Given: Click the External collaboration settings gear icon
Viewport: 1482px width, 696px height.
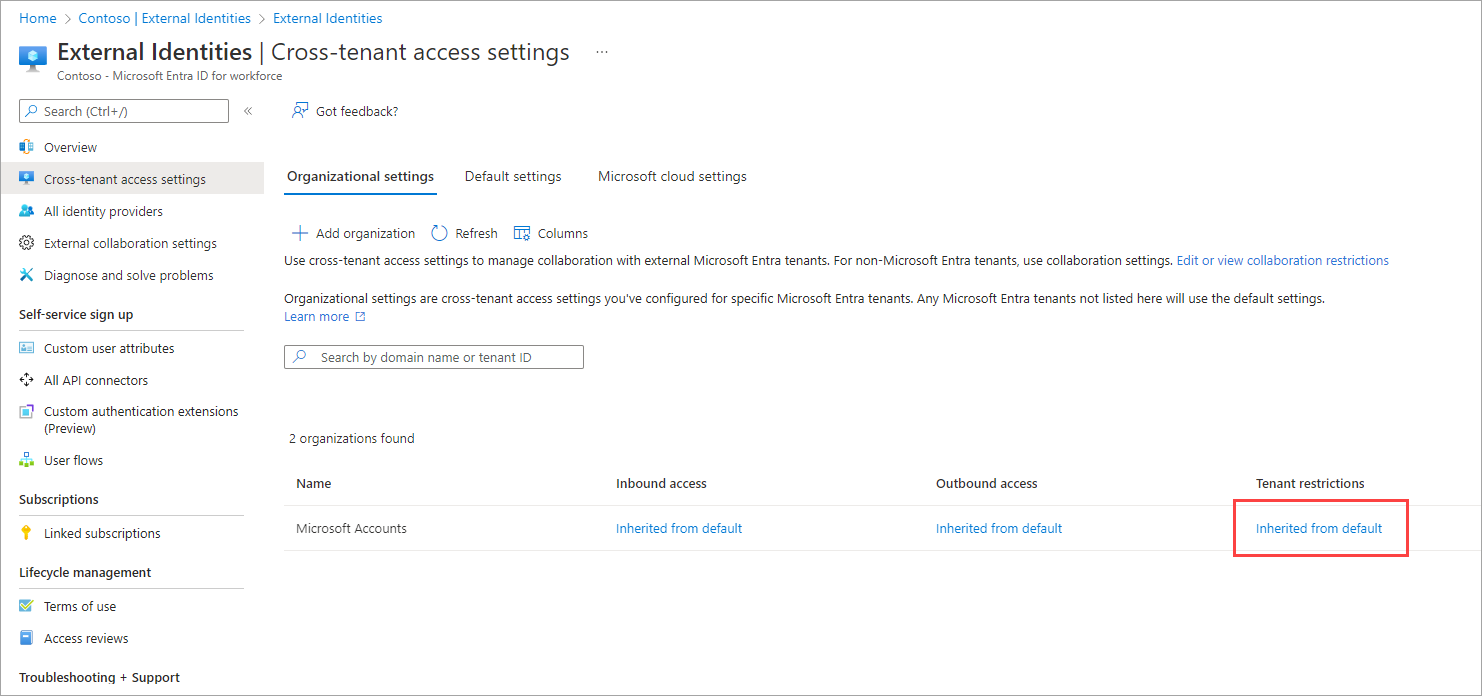Looking at the screenshot, I should 27,243.
